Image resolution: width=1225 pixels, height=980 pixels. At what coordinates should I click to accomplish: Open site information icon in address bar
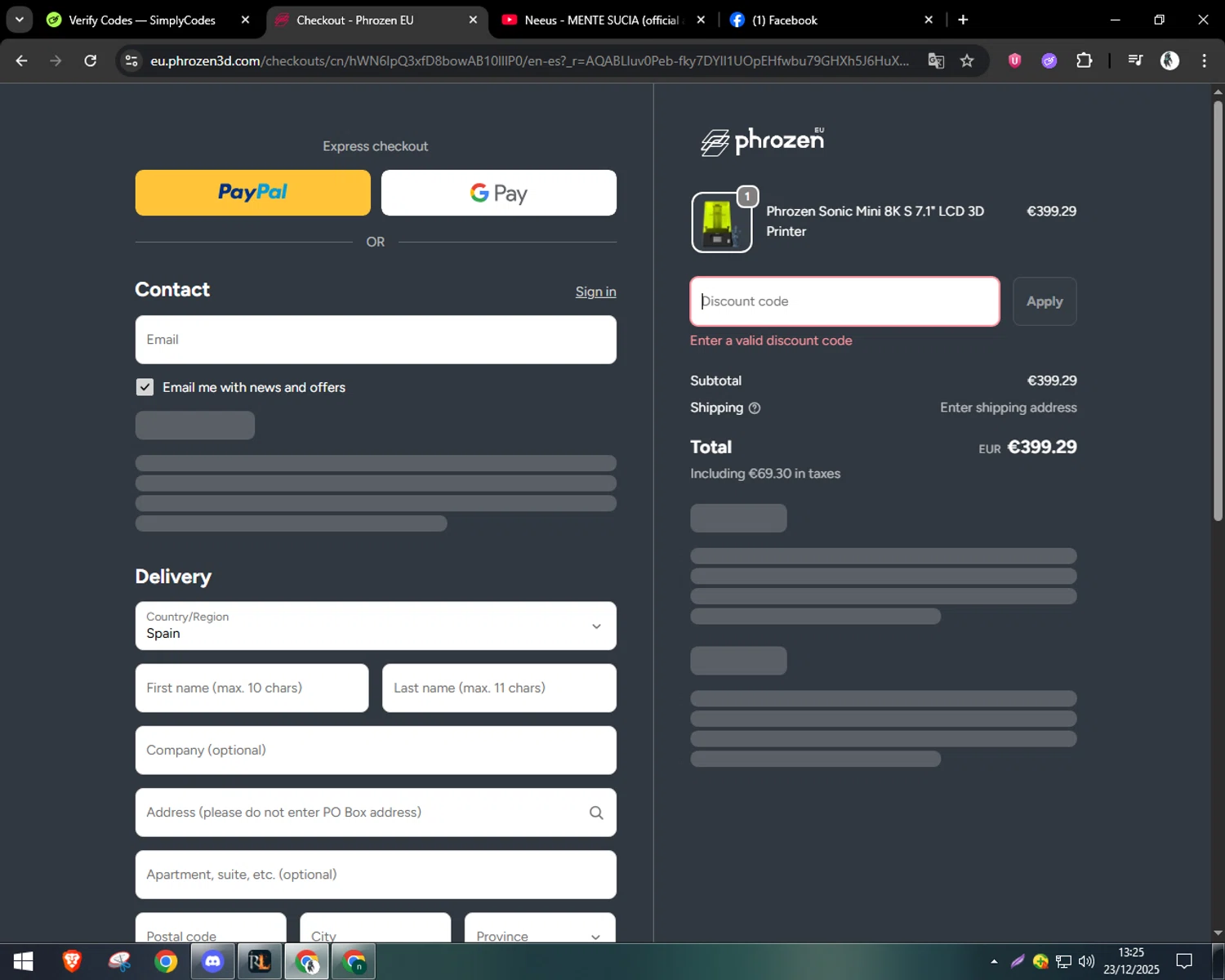point(131,60)
